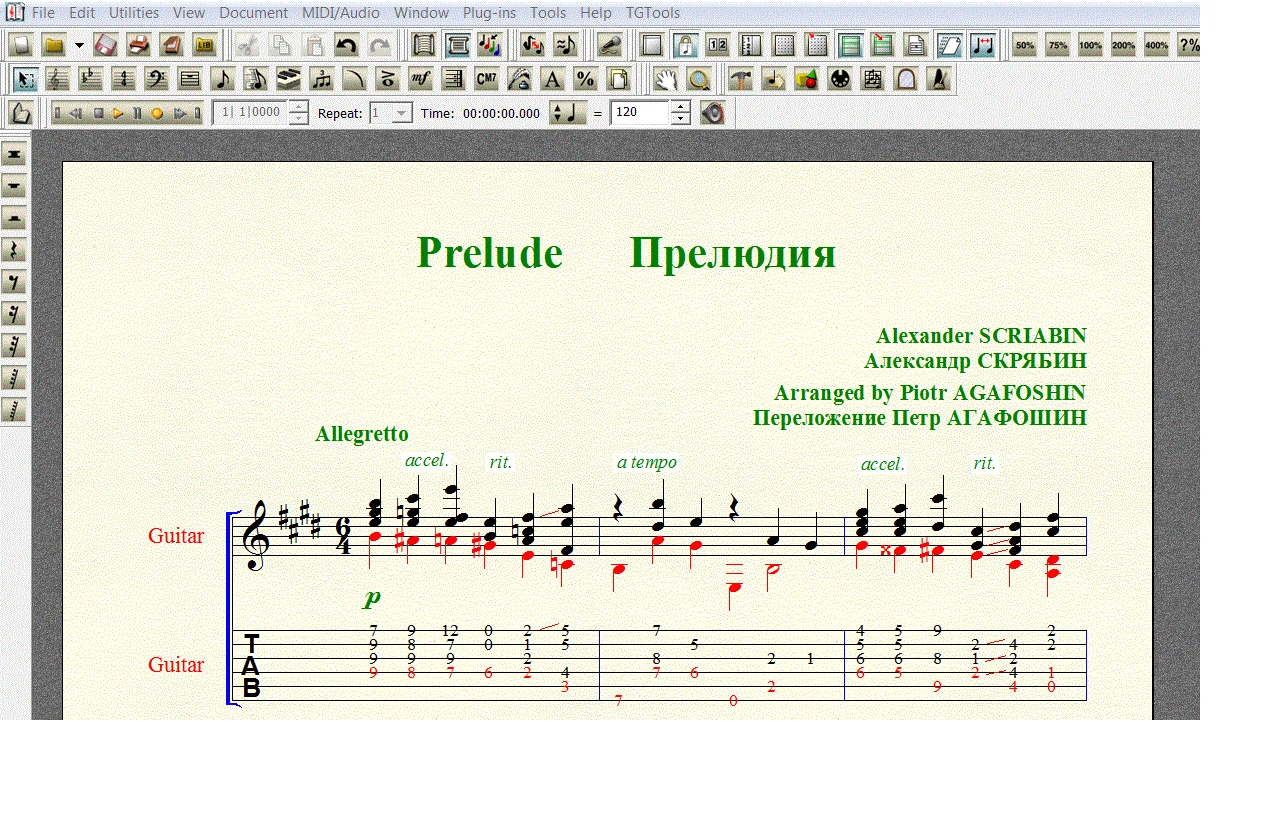This screenshot has height=817, width=1274.
Task: Toggle the microphone audio tool
Action: coord(608,45)
